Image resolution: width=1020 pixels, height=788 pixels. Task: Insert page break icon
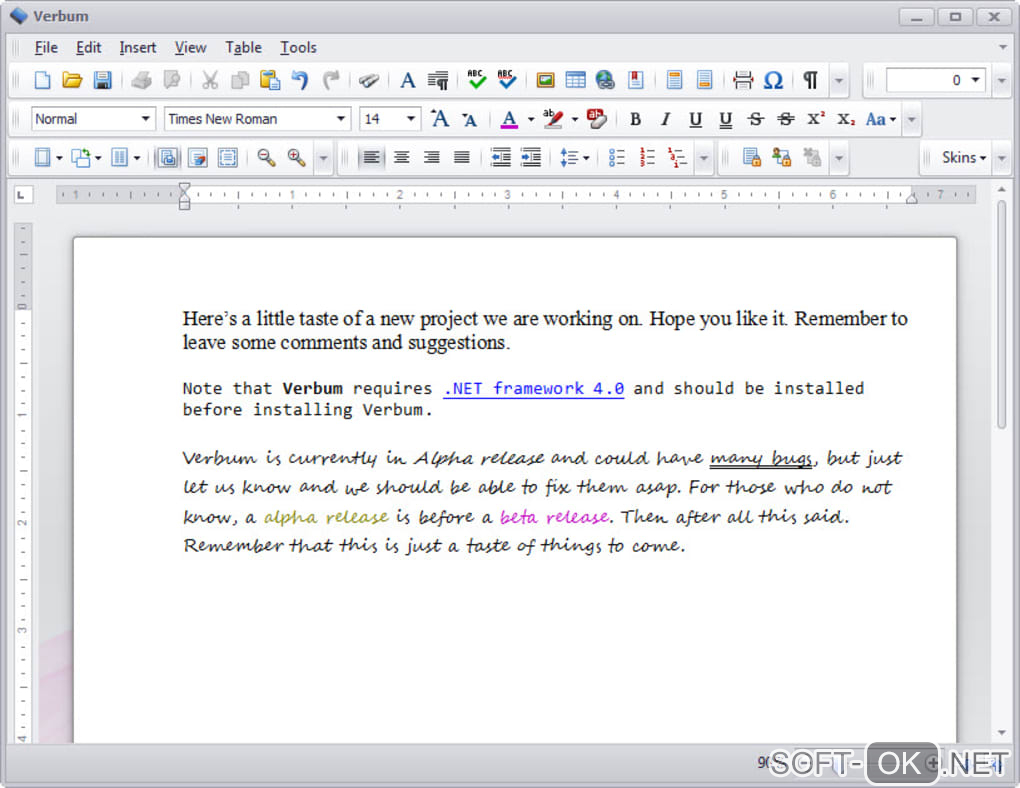(x=743, y=81)
